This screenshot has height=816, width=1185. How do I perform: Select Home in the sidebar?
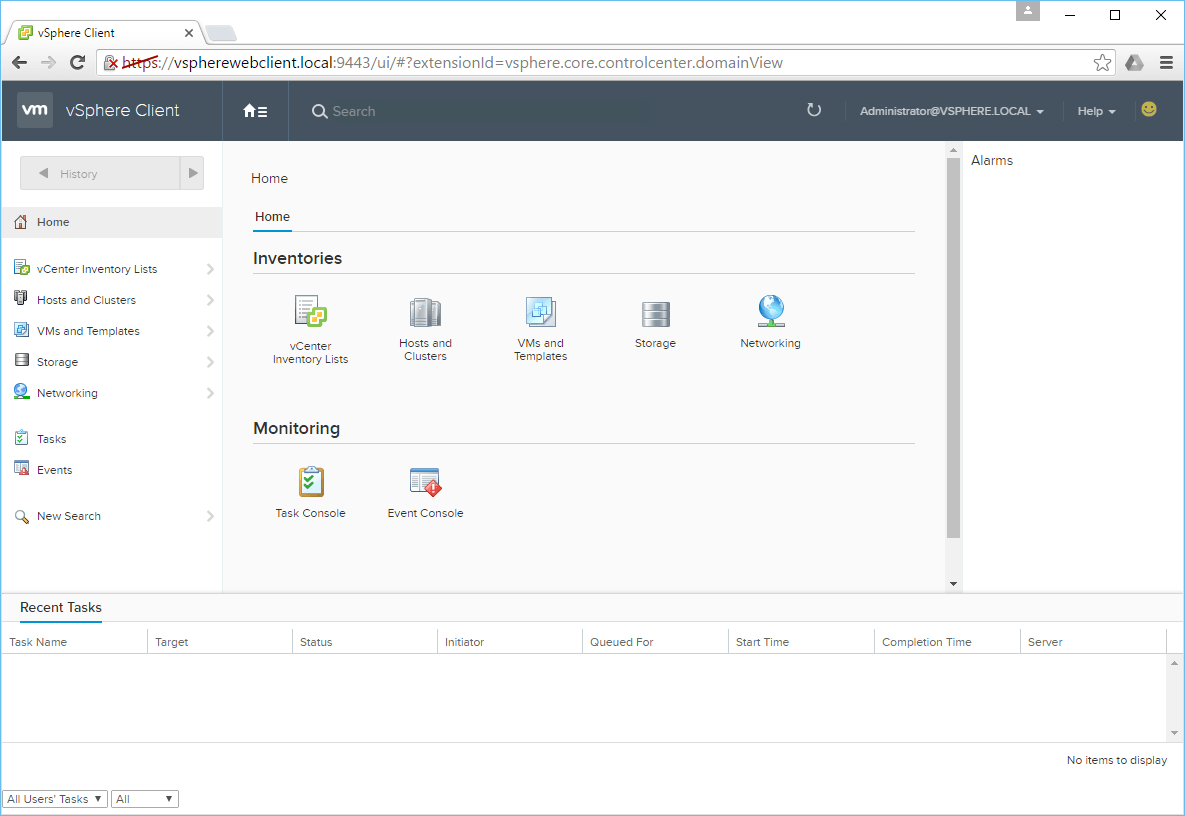pos(112,222)
